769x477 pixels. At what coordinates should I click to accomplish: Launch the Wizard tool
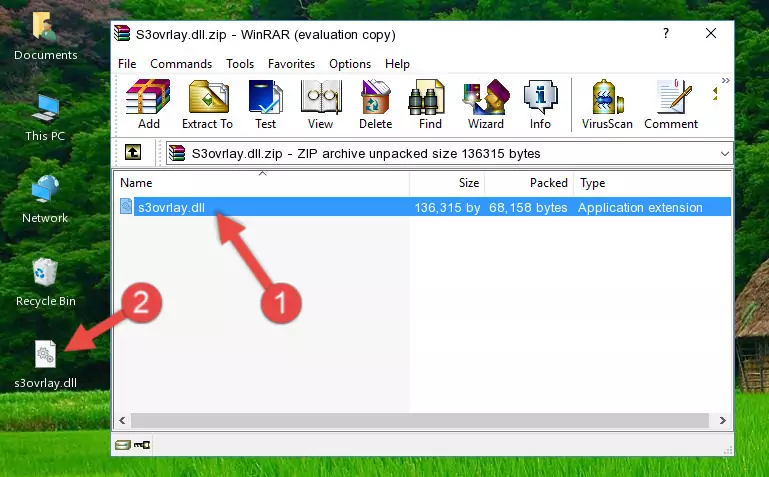pos(486,104)
